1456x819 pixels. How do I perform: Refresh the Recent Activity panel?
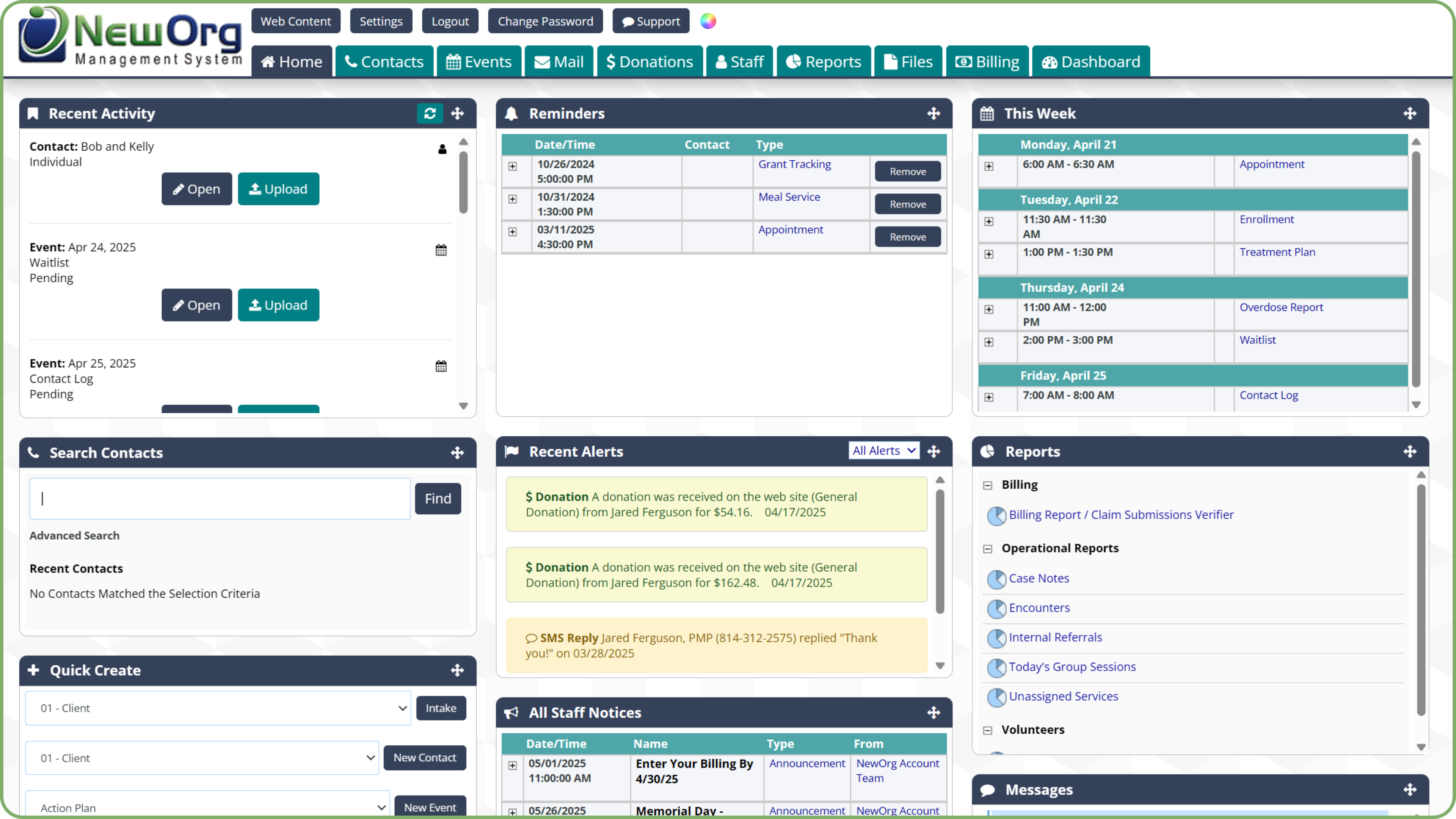pyautogui.click(x=430, y=114)
